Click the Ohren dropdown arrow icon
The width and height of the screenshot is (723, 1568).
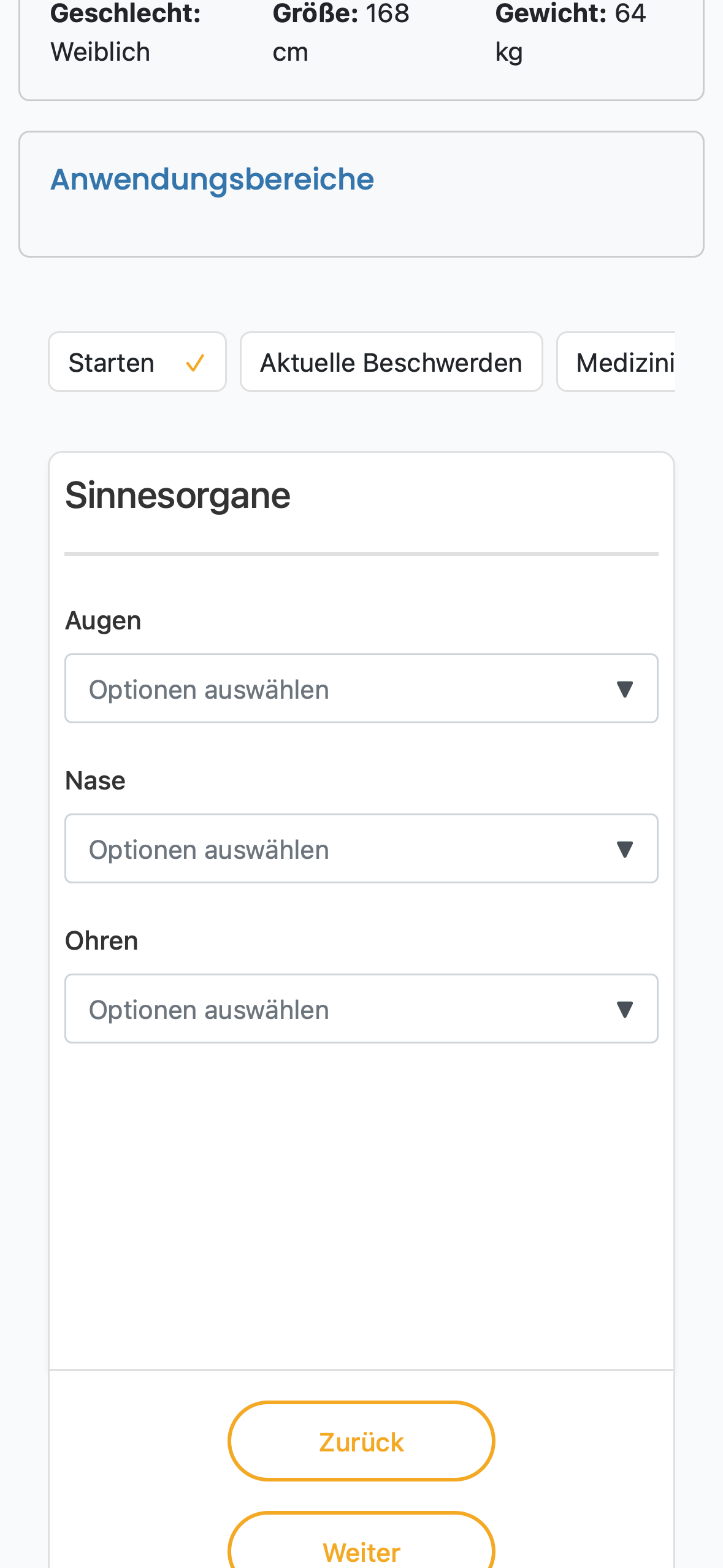click(624, 1009)
